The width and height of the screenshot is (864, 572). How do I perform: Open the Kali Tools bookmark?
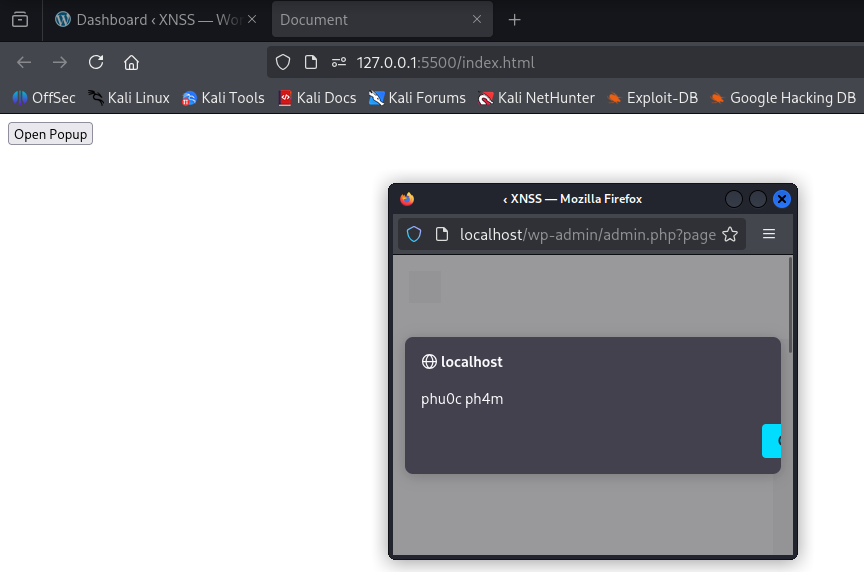click(x=223, y=98)
